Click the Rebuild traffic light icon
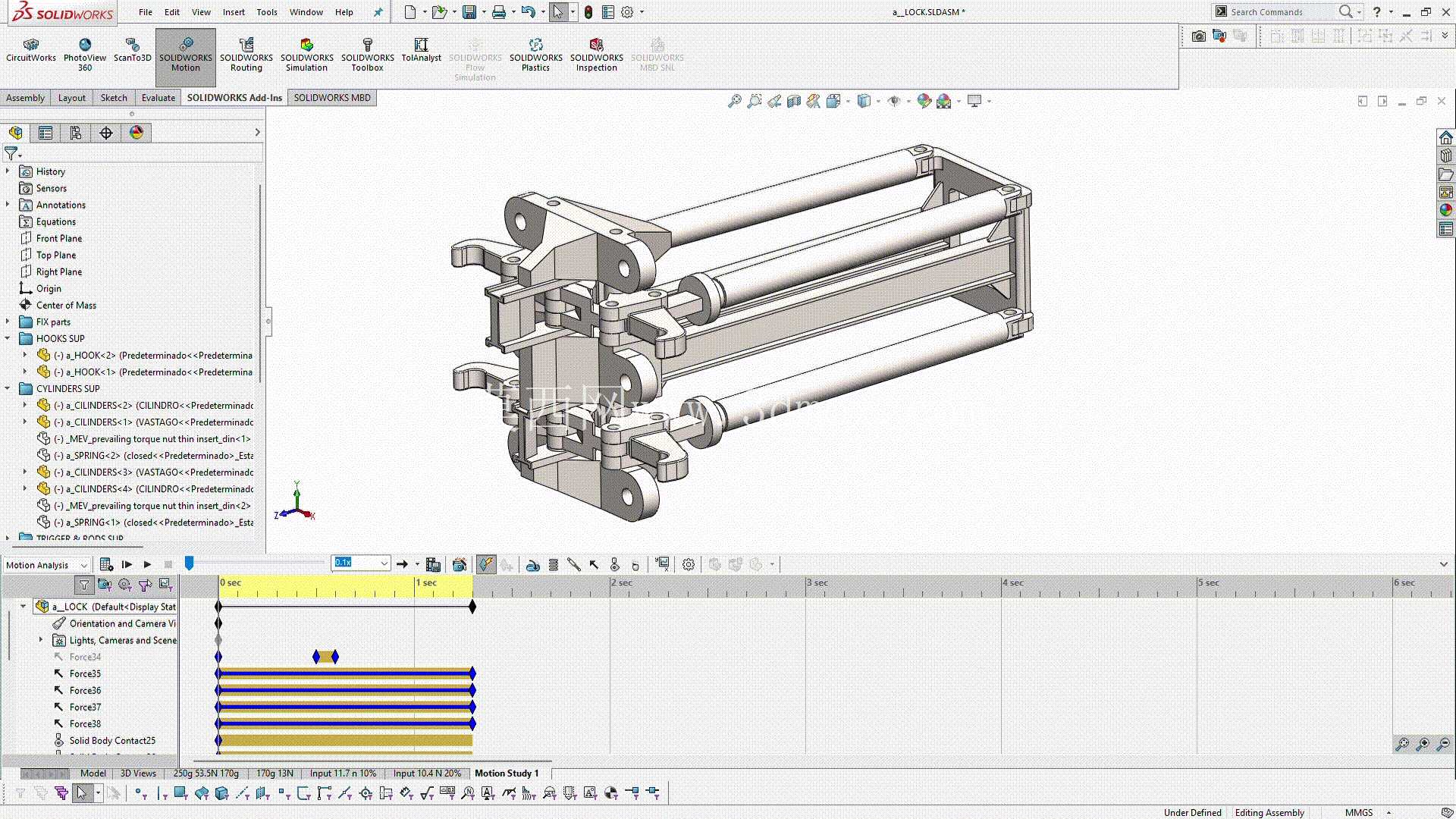The image size is (1456, 819). [588, 12]
